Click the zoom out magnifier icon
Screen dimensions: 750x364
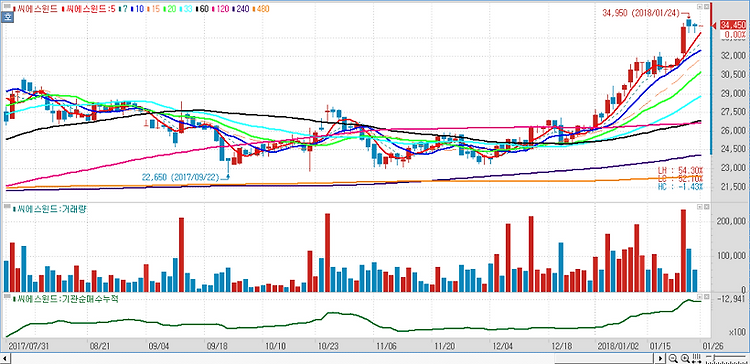tap(673, 358)
